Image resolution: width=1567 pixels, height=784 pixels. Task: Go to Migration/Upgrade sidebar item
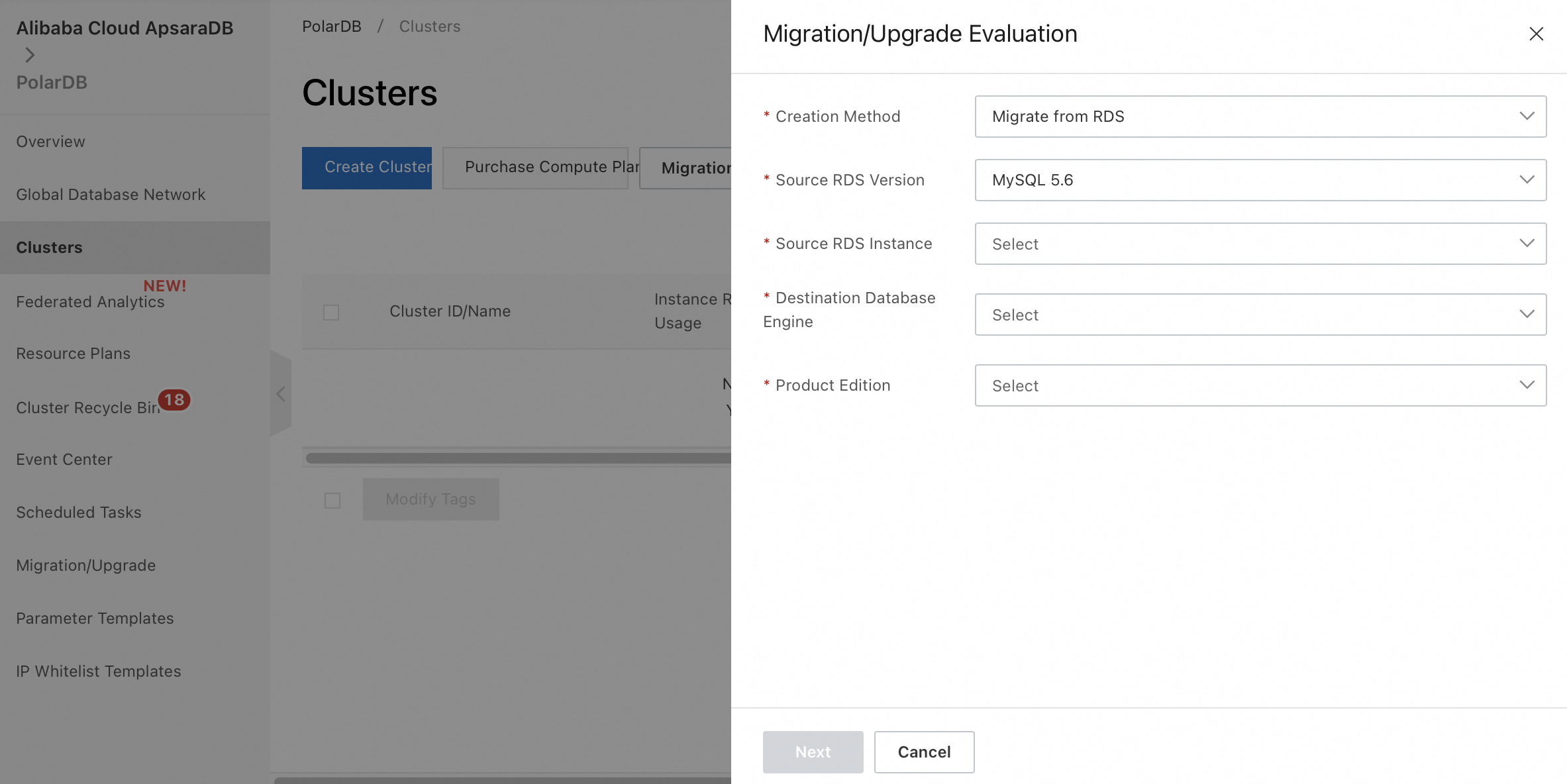[x=86, y=565]
